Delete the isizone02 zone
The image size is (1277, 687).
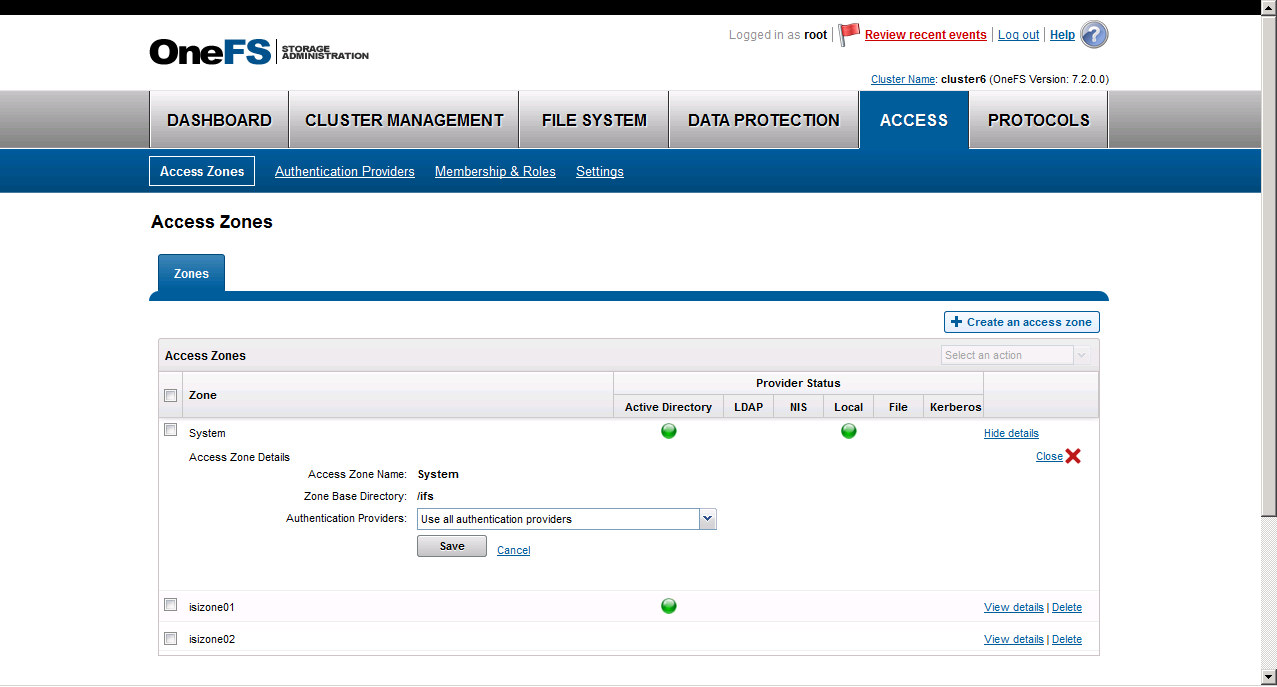pyautogui.click(x=1067, y=639)
